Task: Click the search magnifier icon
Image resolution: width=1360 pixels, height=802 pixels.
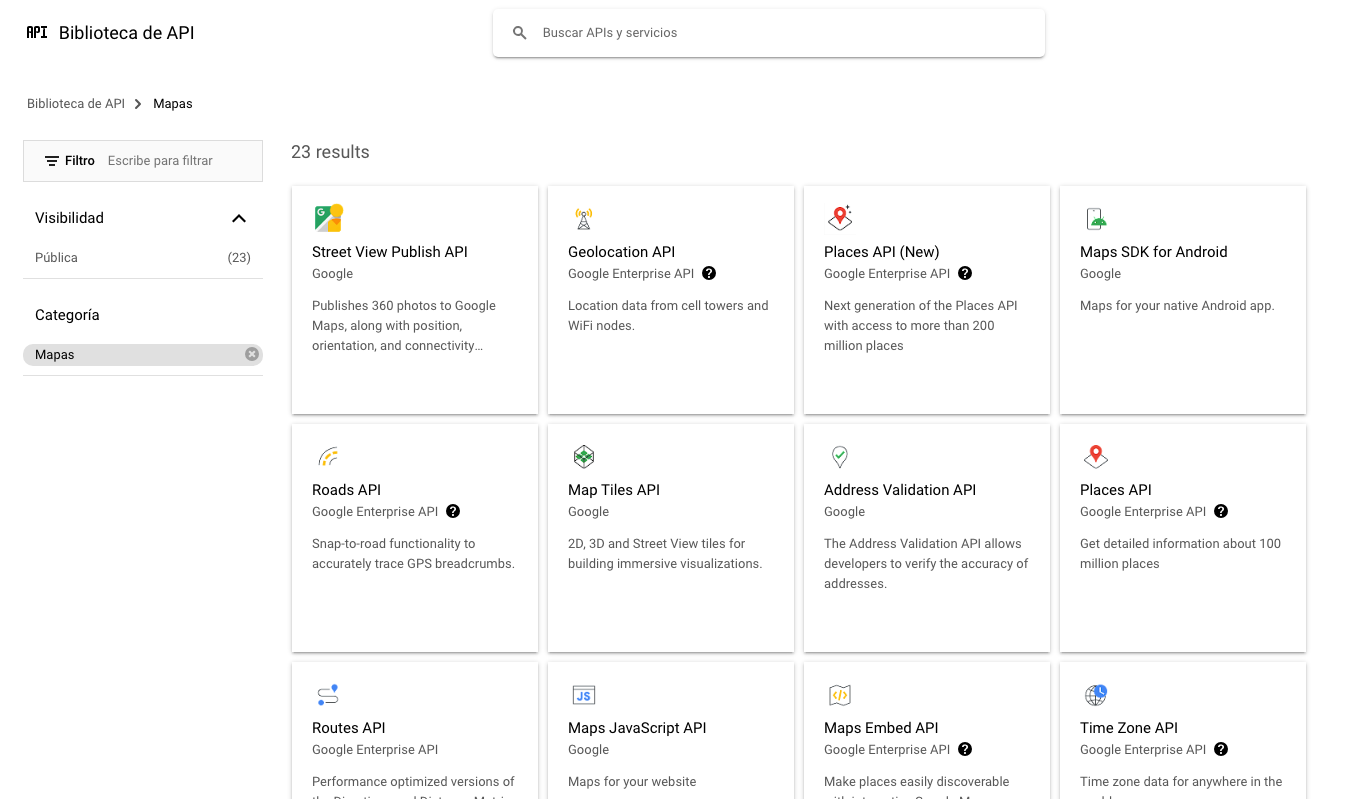Action: coord(520,33)
